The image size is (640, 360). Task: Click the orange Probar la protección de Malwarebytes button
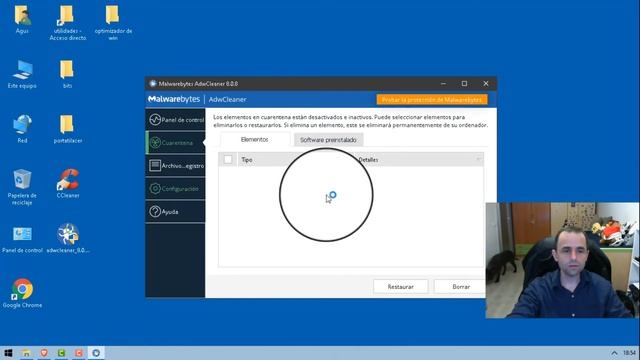click(x=432, y=100)
